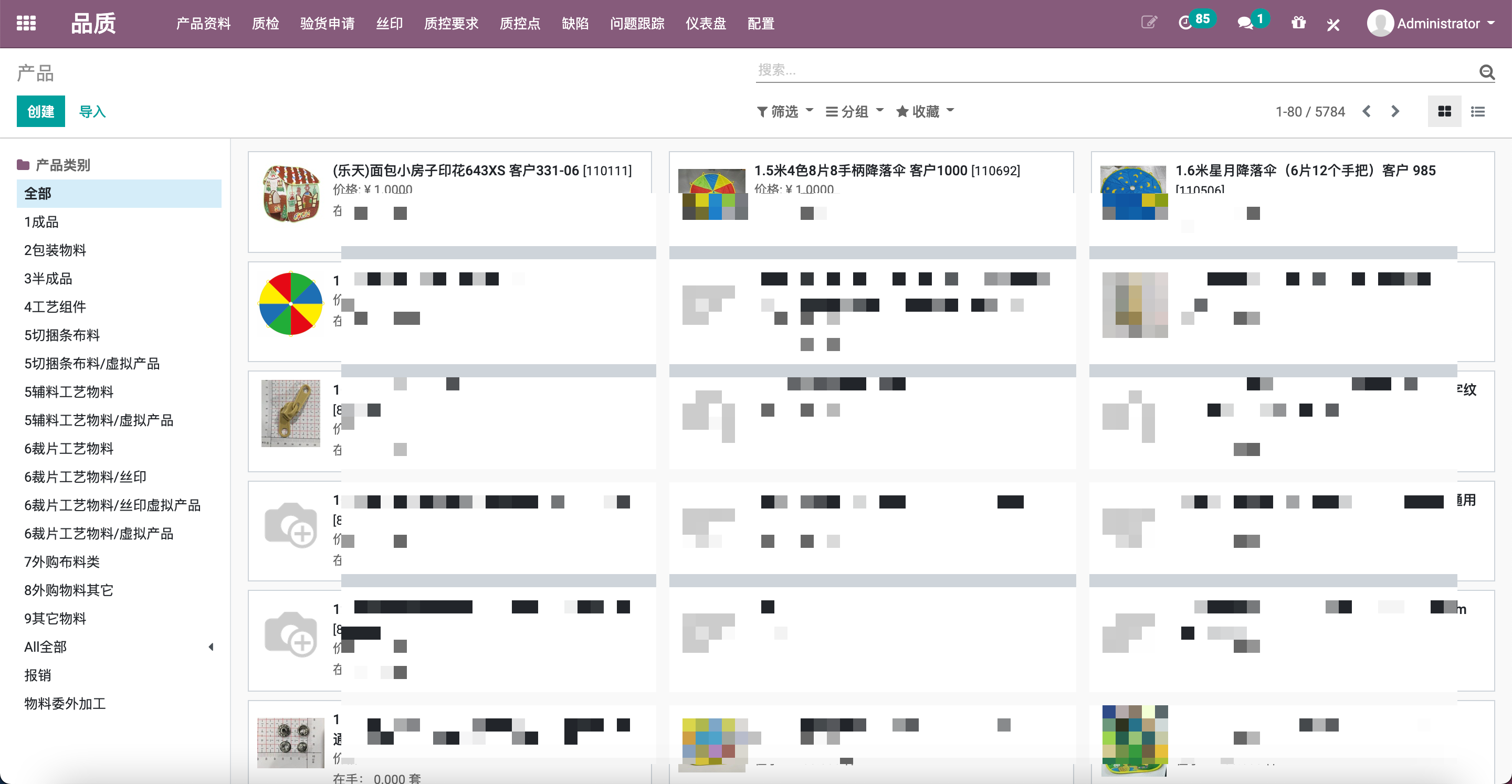This screenshot has width=1512, height=784.
Task: Open the 分组 group-by dropdown
Action: (x=855, y=111)
